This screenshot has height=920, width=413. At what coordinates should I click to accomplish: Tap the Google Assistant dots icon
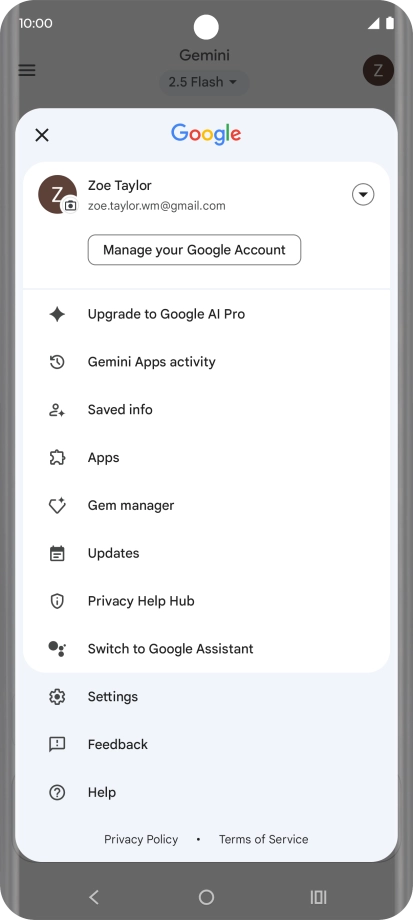click(x=57, y=649)
